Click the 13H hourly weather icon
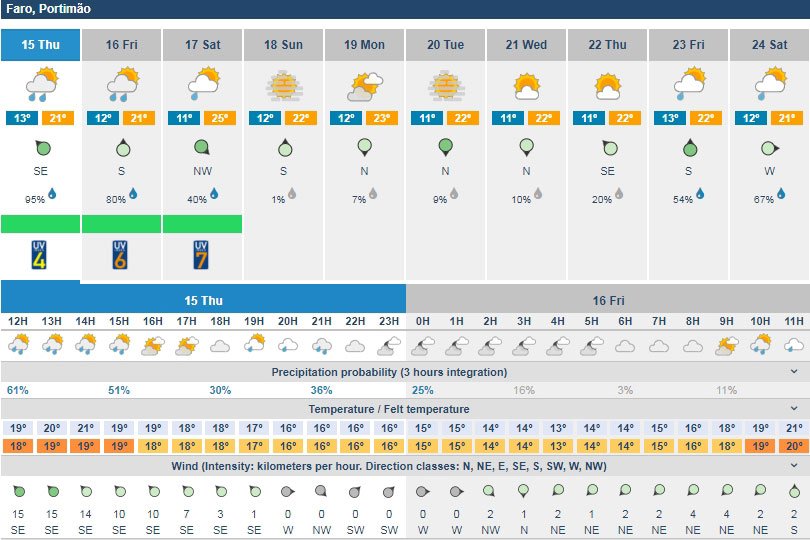This screenshot has width=810, height=540. tap(52, 345)
